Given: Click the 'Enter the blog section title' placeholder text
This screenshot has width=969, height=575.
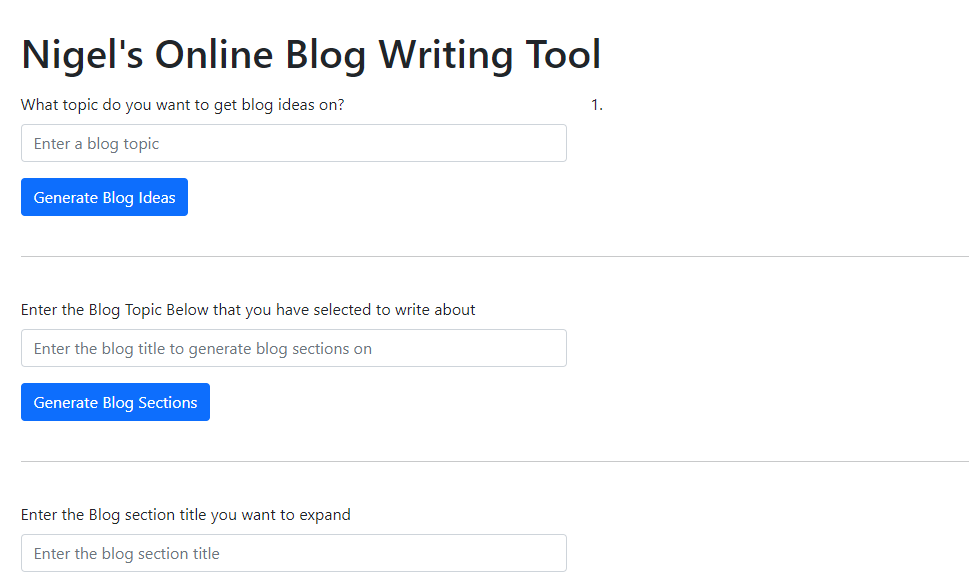Looking at the screenshot, I should (127, 553).
